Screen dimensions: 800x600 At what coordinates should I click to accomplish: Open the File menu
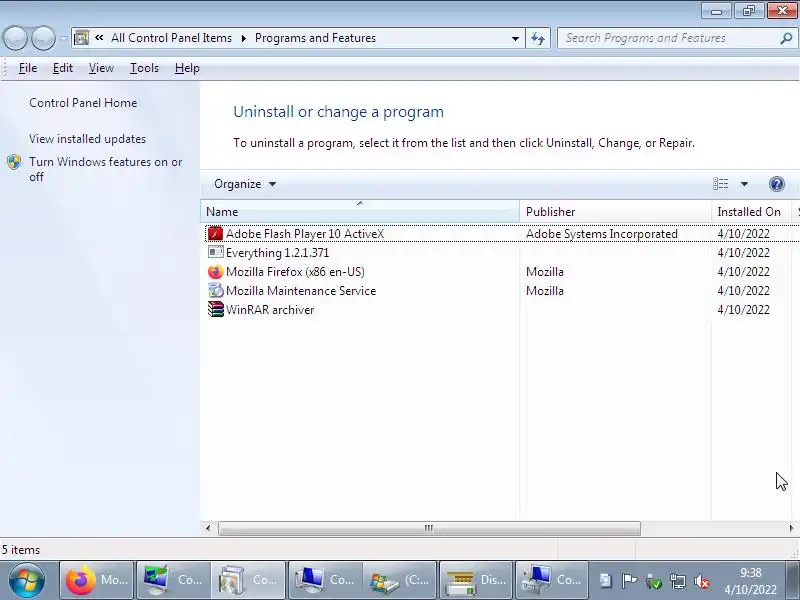[28, 68]
